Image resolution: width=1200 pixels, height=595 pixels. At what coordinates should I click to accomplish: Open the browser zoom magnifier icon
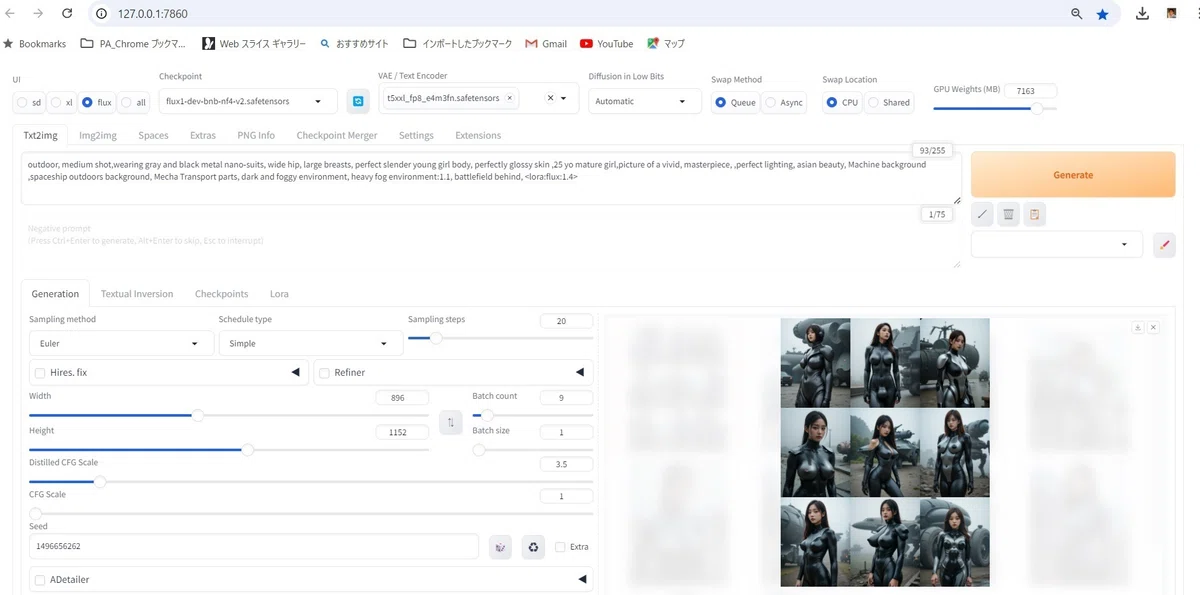point(1077,14)
